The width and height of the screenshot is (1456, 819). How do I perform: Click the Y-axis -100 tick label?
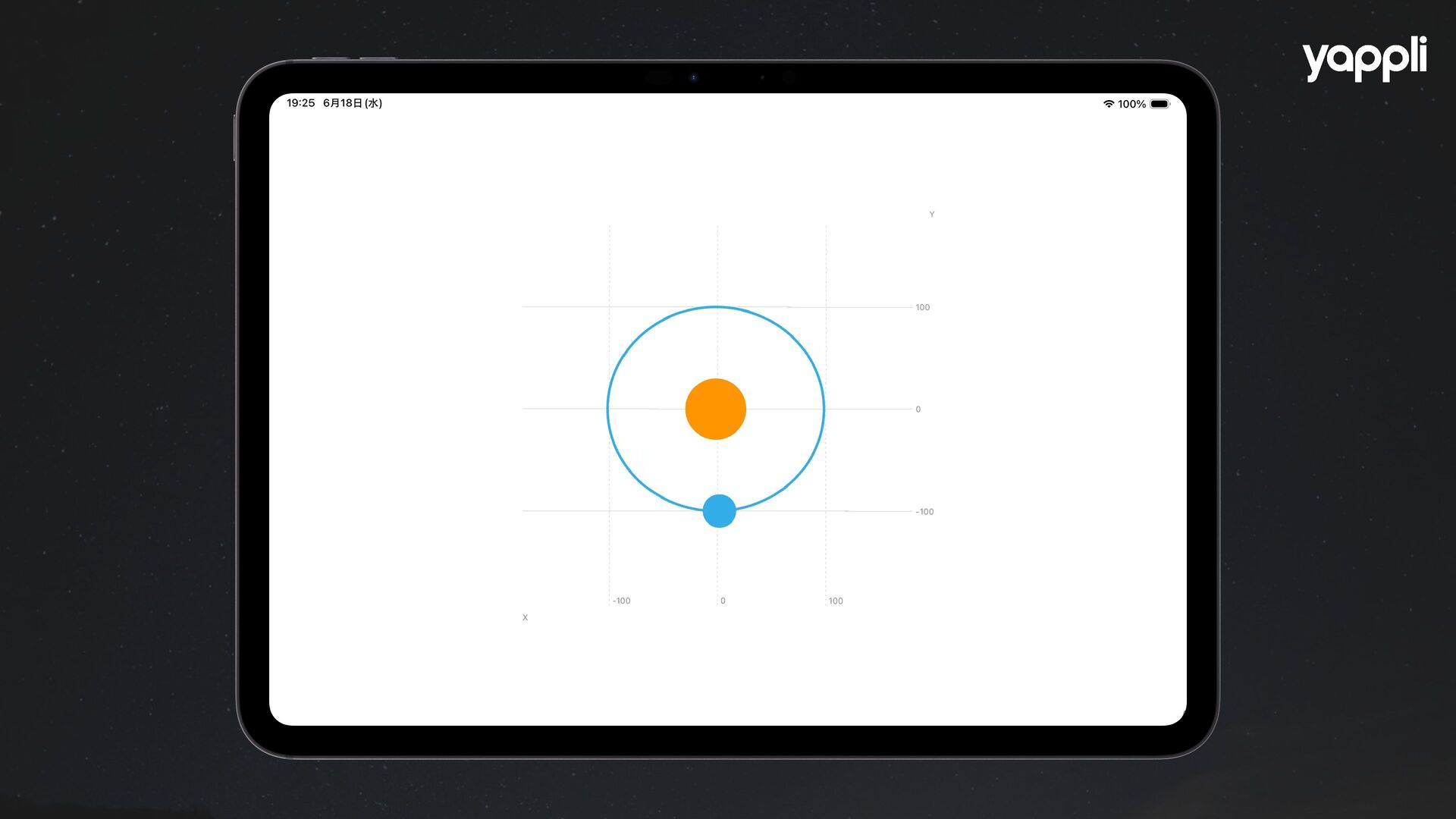point(924,511)
